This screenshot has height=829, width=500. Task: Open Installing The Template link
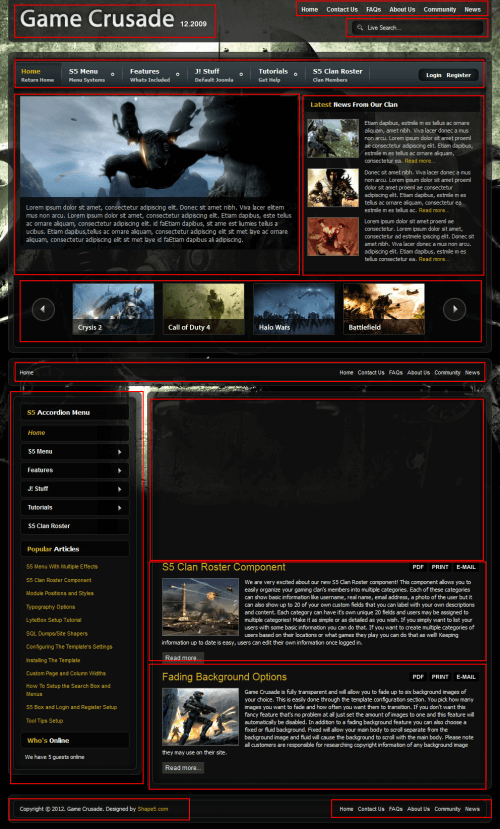click(x=53, y=660)
